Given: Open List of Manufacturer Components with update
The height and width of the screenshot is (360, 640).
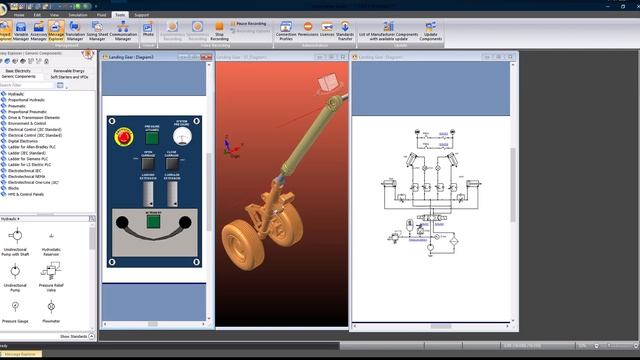Looking at the screenshot, I should 389,31.
